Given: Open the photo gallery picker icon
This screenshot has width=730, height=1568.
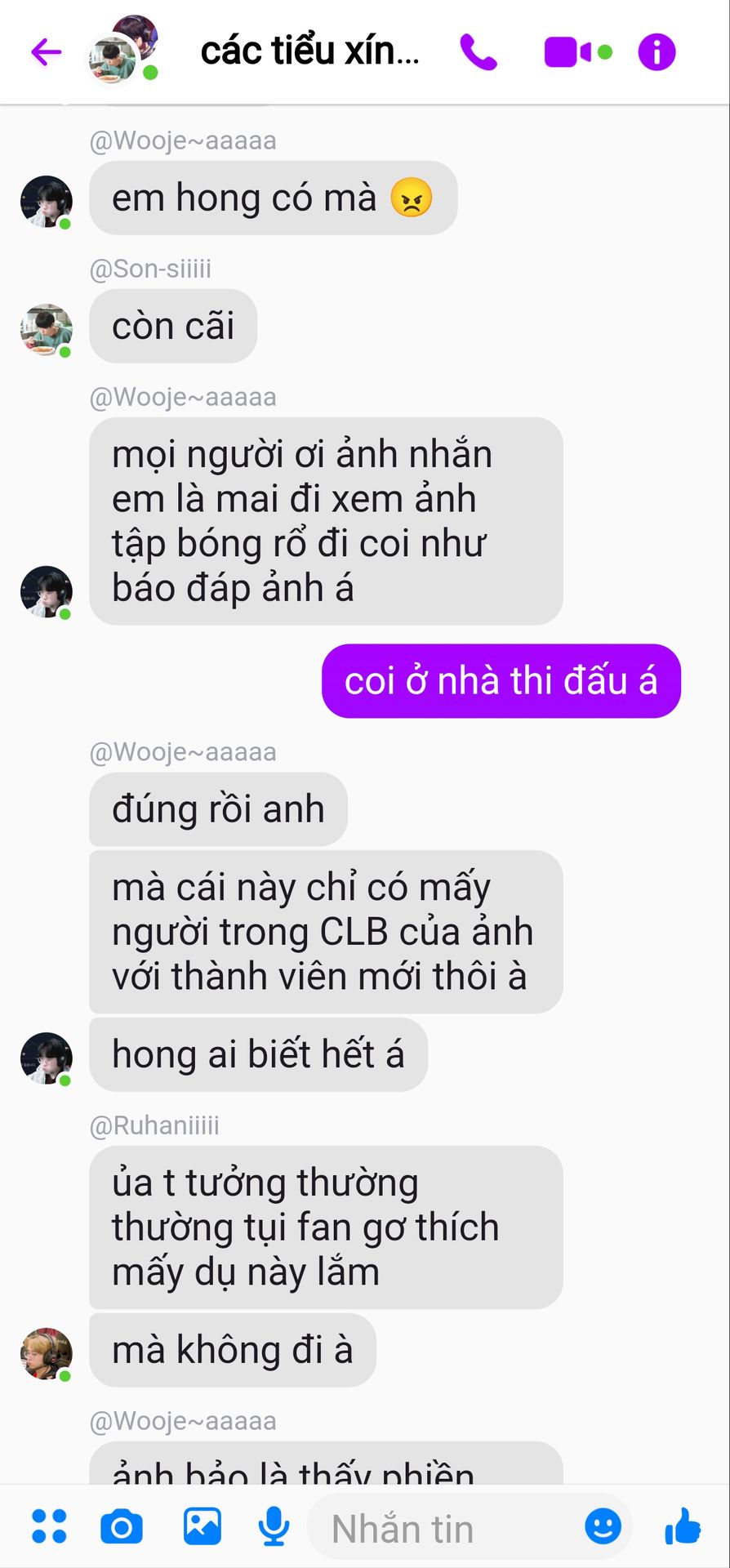Looking at the screenshot, I should [x=202, y=1526].
